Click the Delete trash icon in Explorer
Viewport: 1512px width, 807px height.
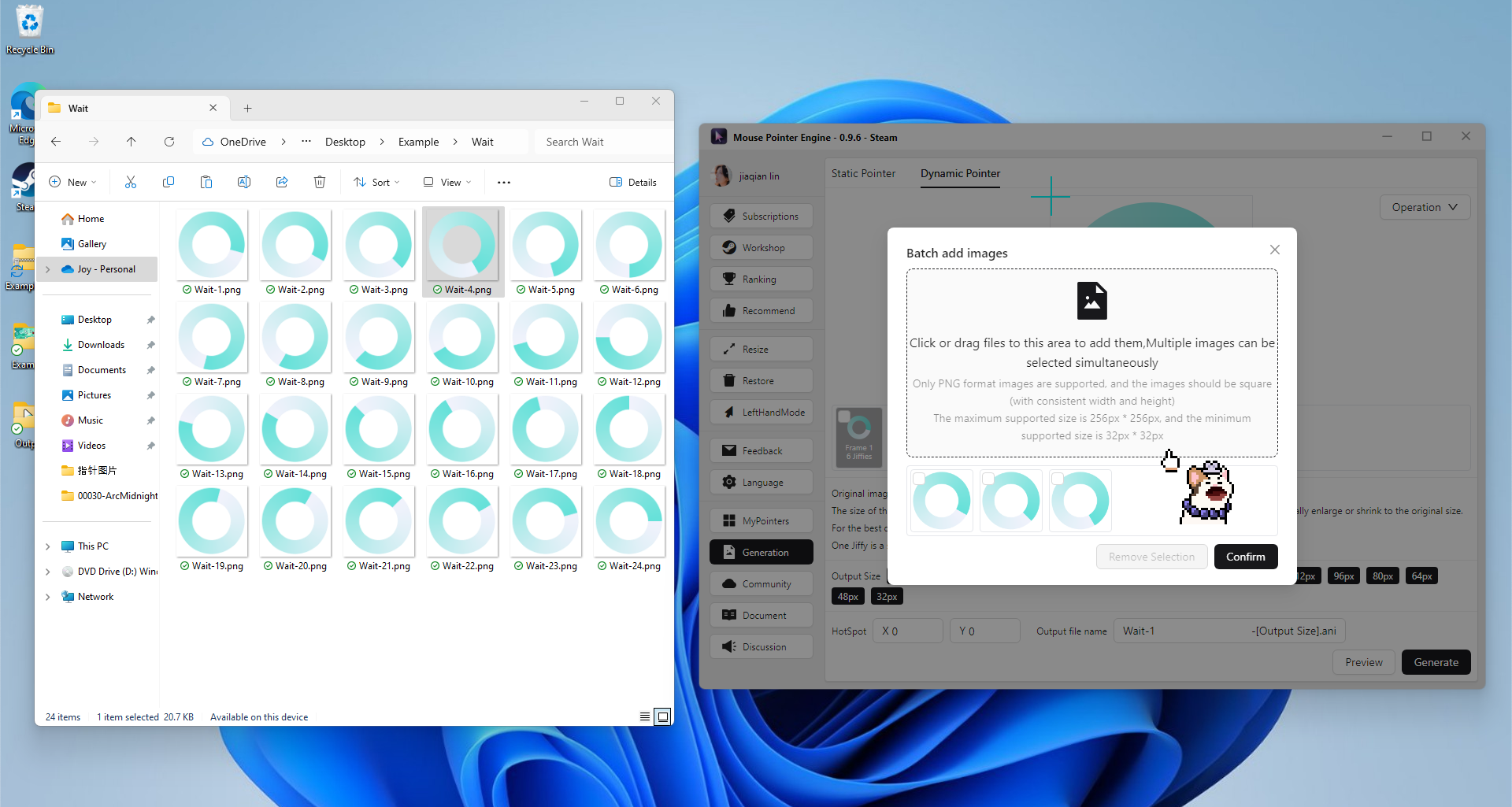[x=320, y=183]
